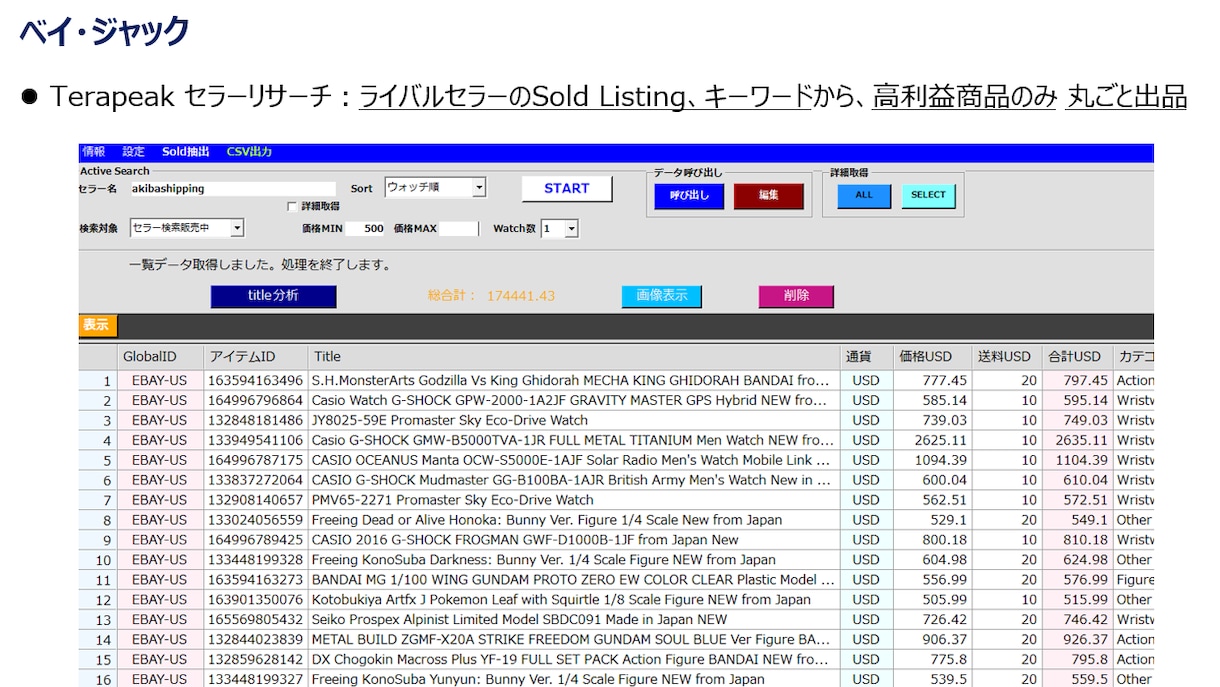
Task: Select total cell 746.42
Action: tap(1076, 620)
